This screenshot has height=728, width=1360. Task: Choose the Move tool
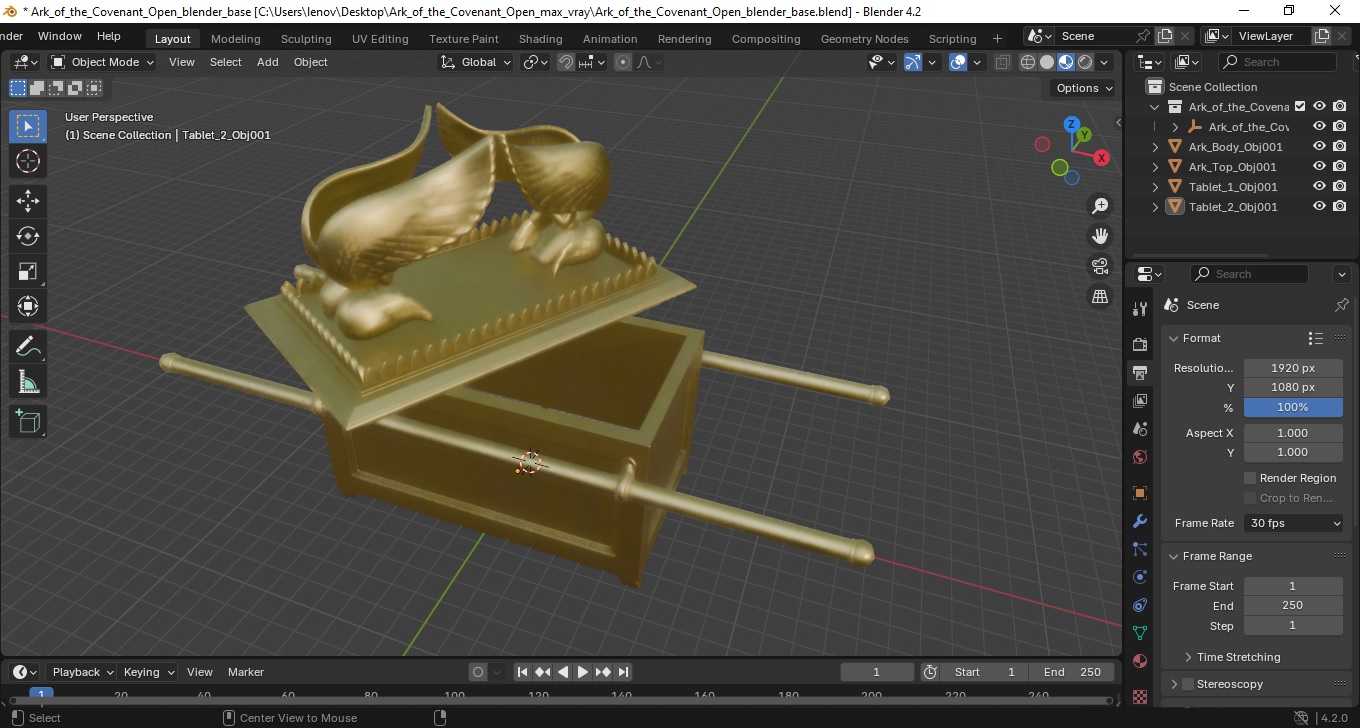pos(28,200)
